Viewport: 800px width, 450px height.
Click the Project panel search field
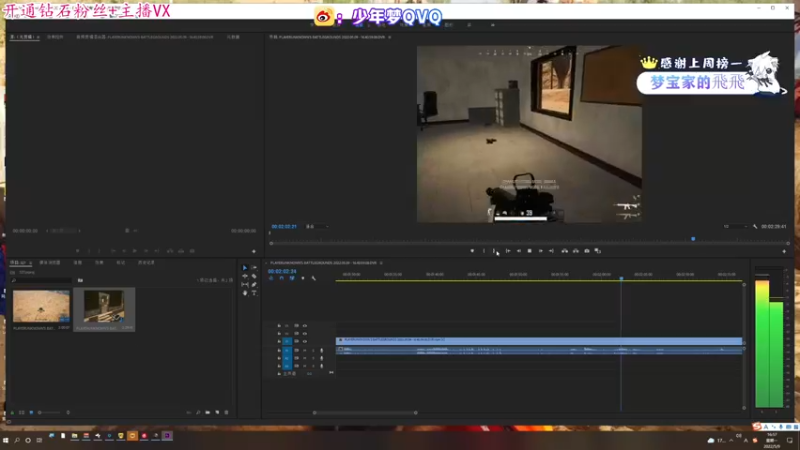pyautogui.click(x=42, y=280)
